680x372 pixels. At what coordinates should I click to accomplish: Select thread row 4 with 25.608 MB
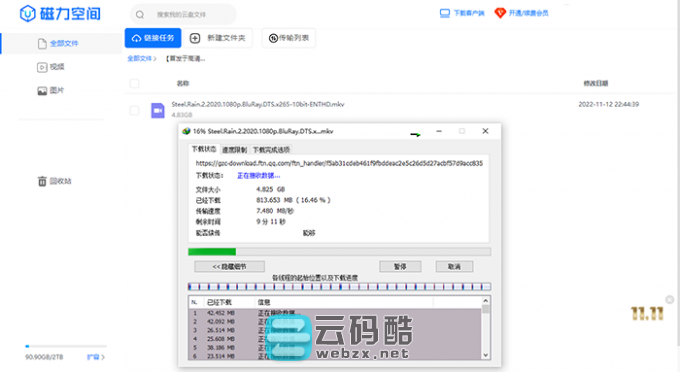pyautogui.click(x=335, y=339)
